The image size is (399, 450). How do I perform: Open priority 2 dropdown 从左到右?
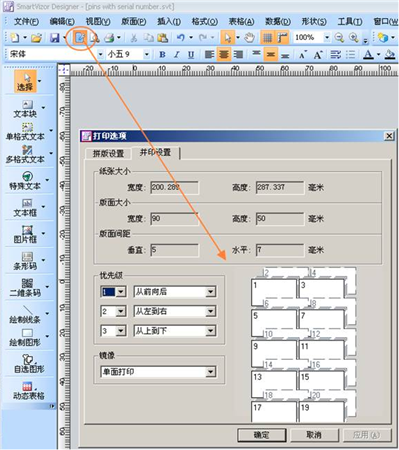click(x=175, y=311)
